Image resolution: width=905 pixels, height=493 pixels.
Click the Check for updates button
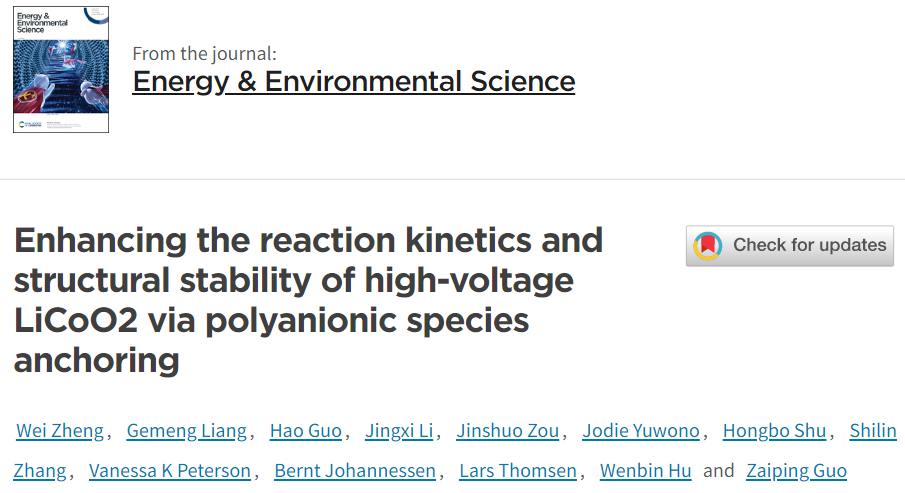pos(790,246)
